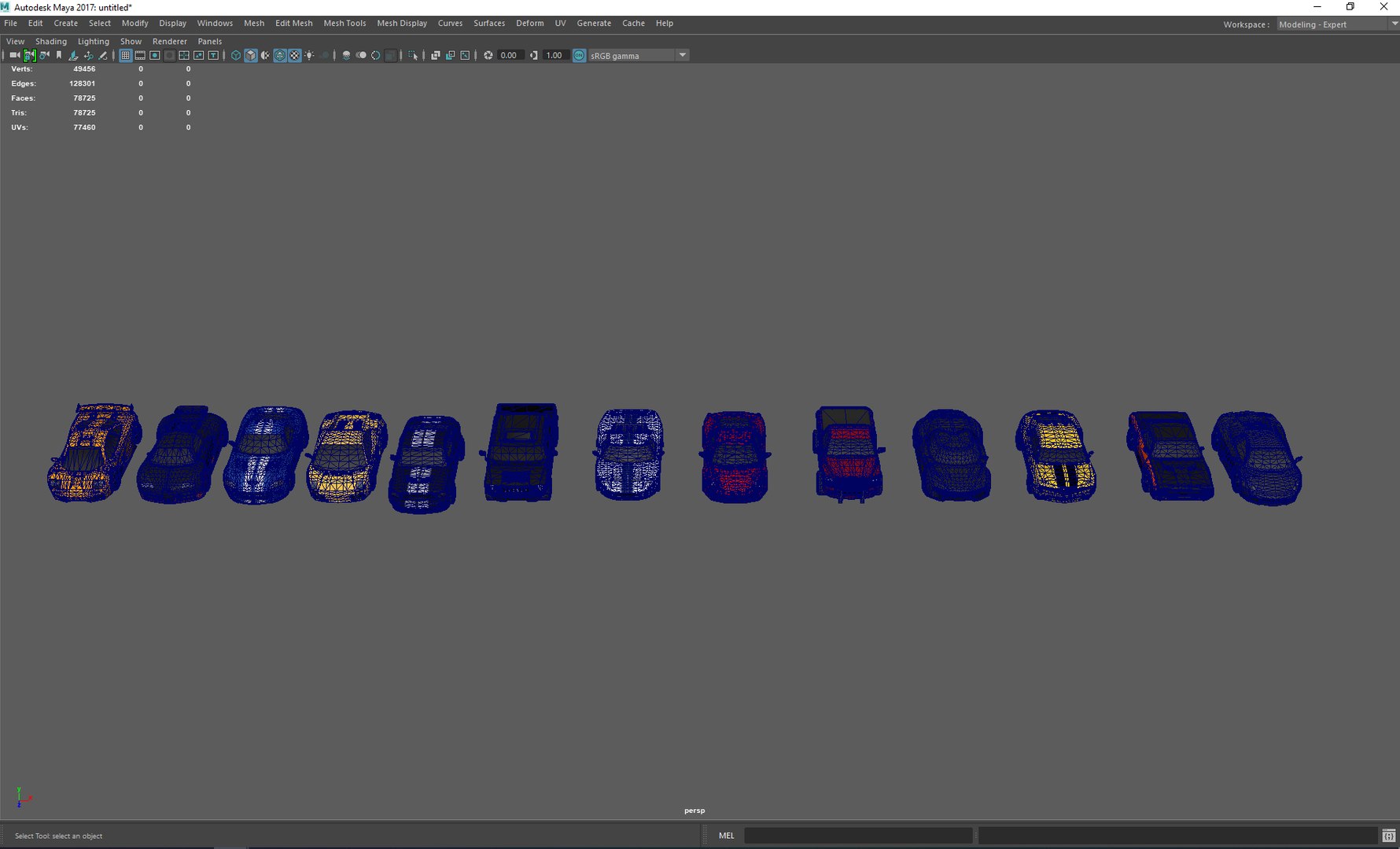Screen dimensions: 1400x849
Task: Click the XRay Joints icon
Action: [x=465, y=55]
